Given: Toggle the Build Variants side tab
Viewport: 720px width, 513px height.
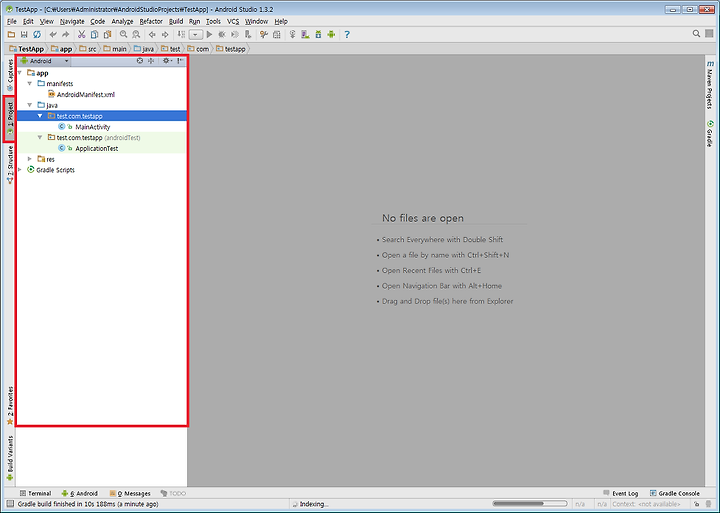Looking at the screenshot, I should click(10, 458).
